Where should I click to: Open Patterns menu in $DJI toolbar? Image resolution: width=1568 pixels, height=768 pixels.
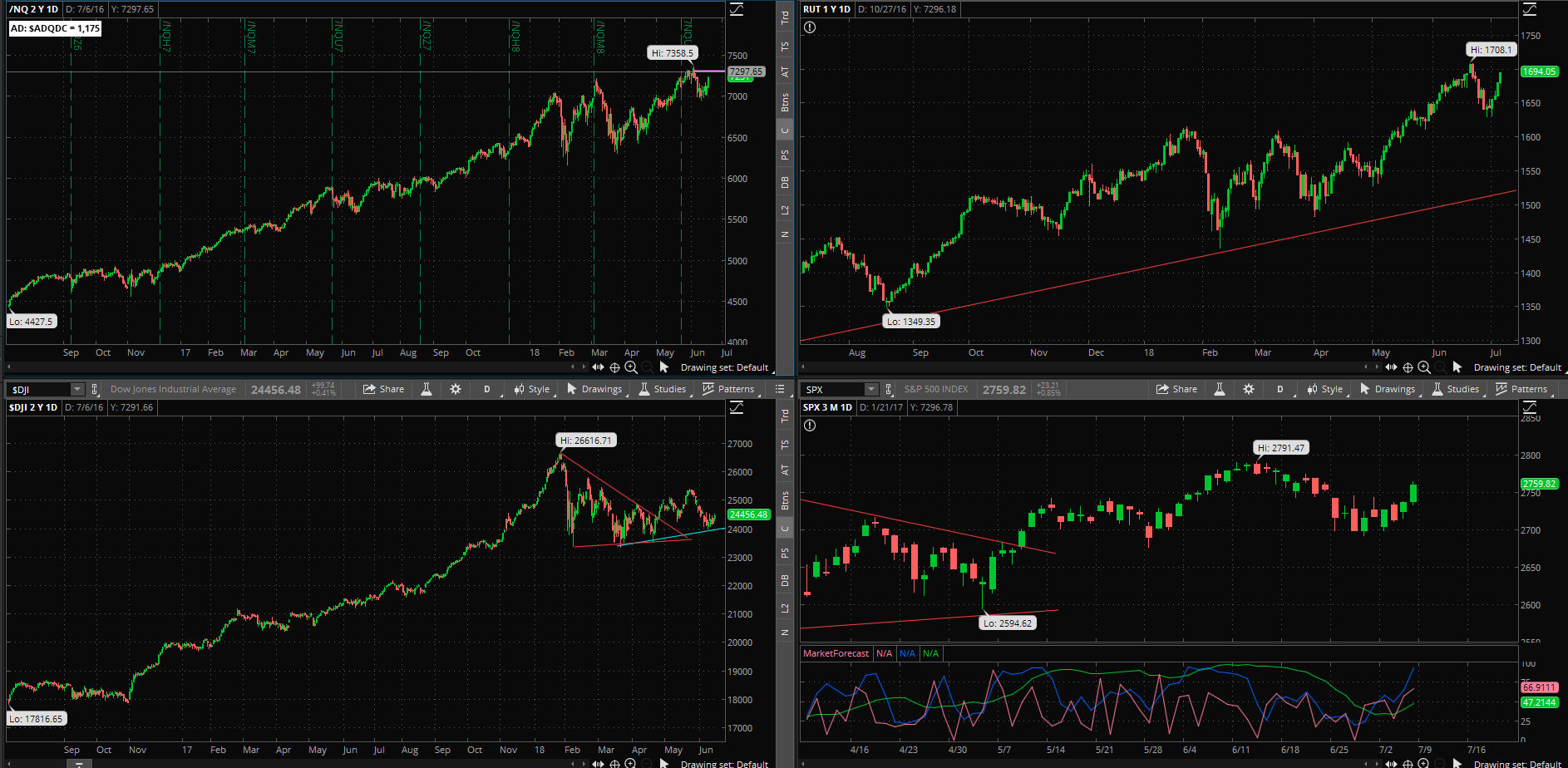[x=728, y=389]
